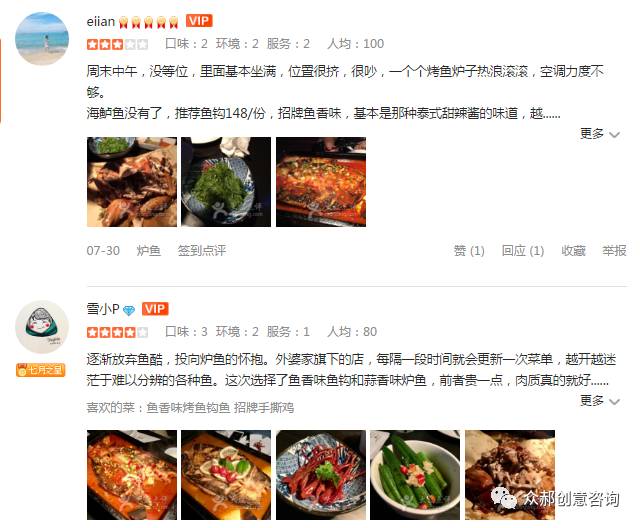Open eiian's green seaweed dish photo
This screenshot has width=640, height=528.
(x=226, y=182)
